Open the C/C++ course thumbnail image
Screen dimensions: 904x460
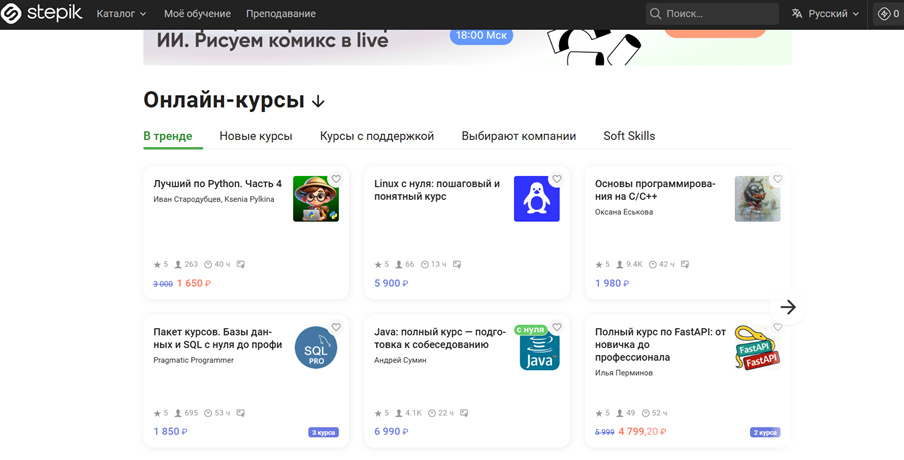[758, 199]
